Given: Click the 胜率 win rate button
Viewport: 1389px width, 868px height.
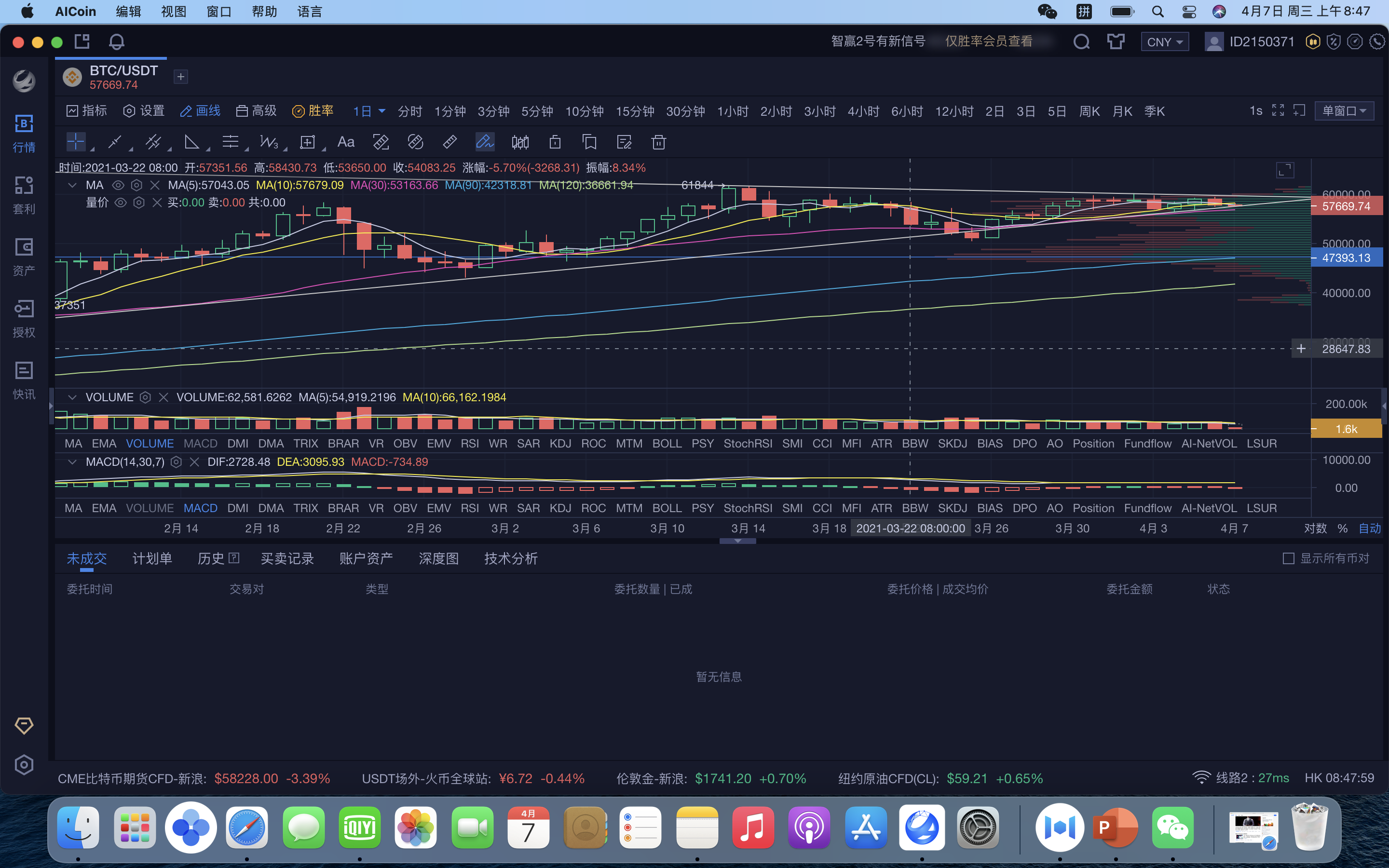Looking at the screenshot, I should point(313,111).
